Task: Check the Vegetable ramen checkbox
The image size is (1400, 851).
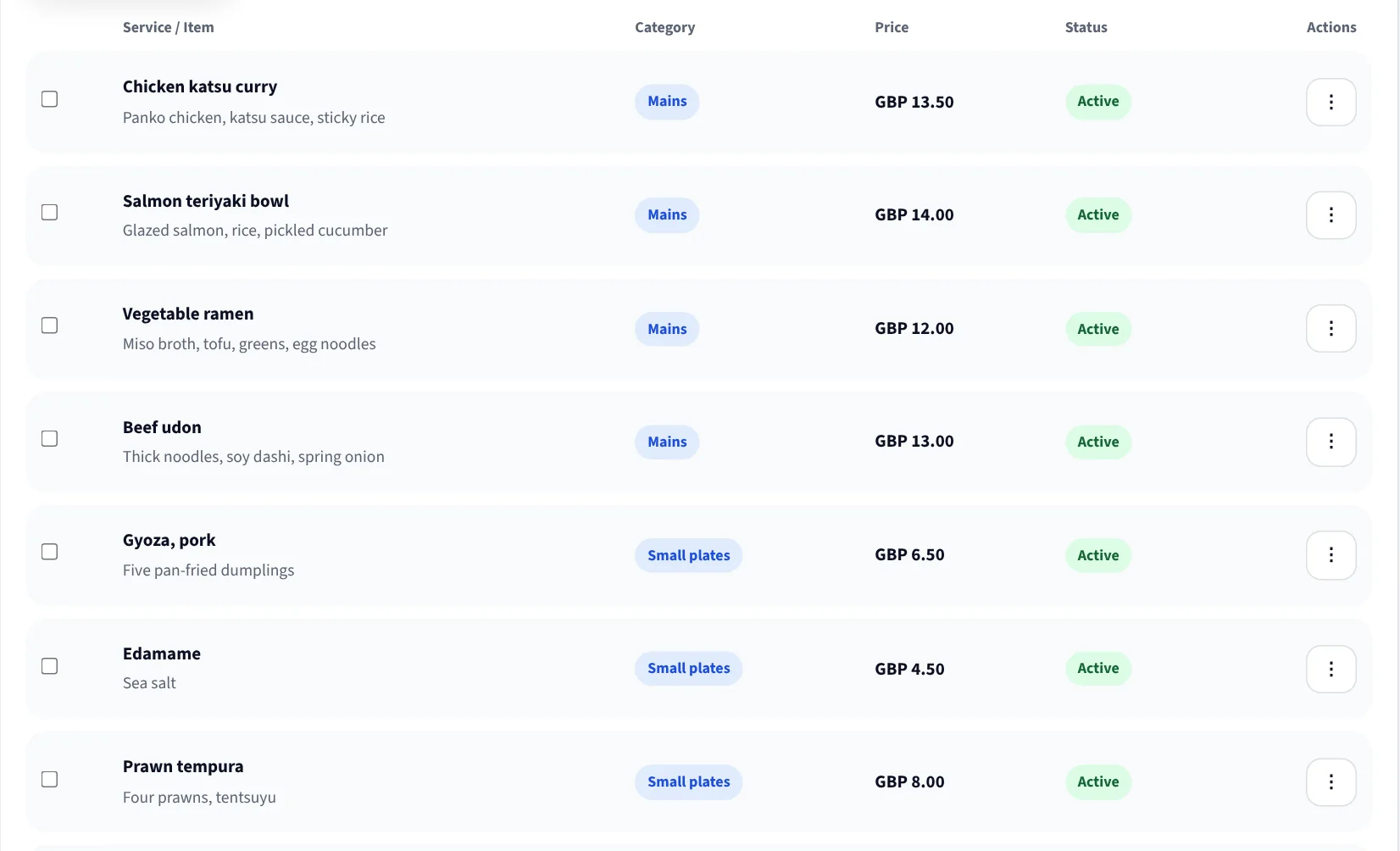Action: pos(50,325)
